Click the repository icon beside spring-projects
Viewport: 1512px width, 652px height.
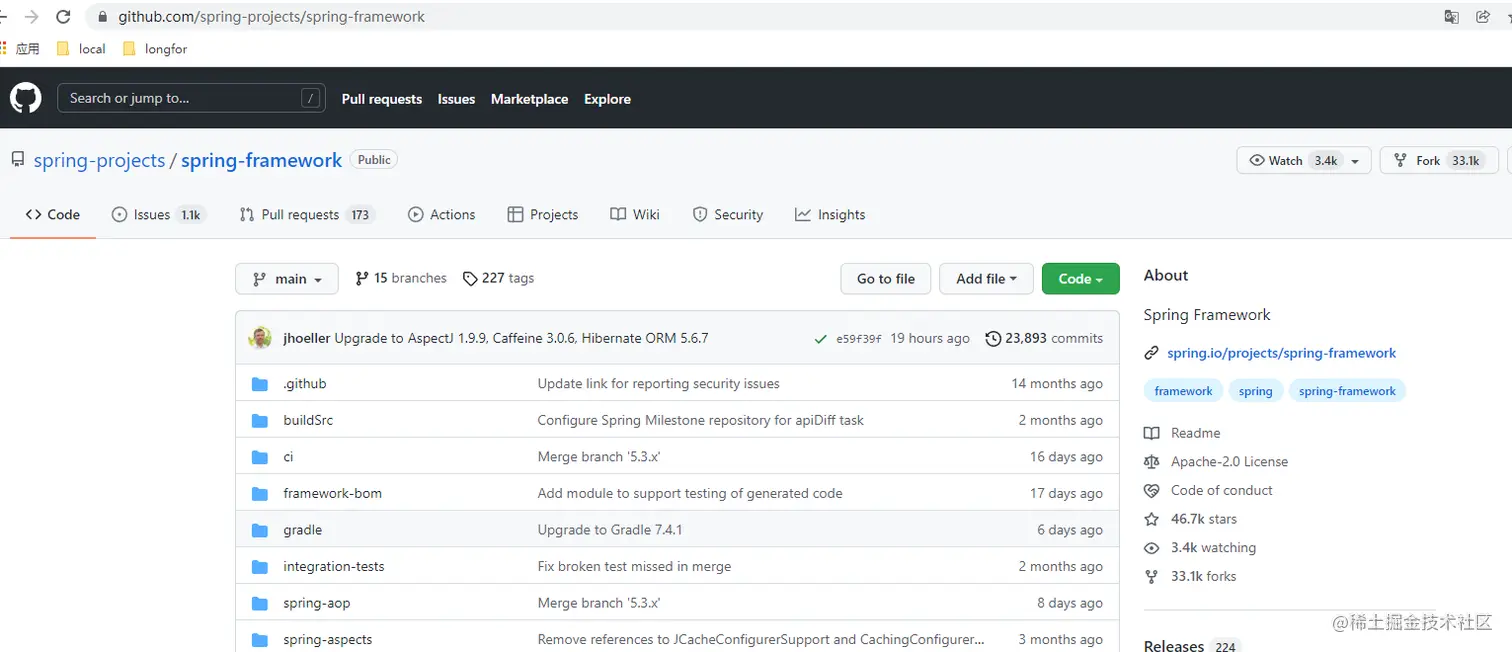(x=18, y=160)
